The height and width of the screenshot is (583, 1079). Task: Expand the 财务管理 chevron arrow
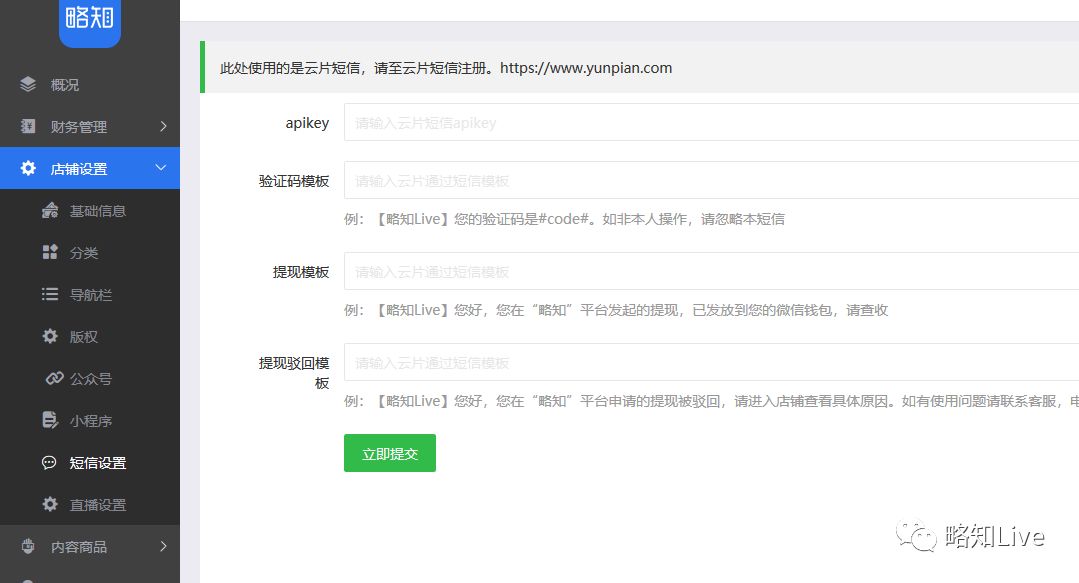pos(163,126)
